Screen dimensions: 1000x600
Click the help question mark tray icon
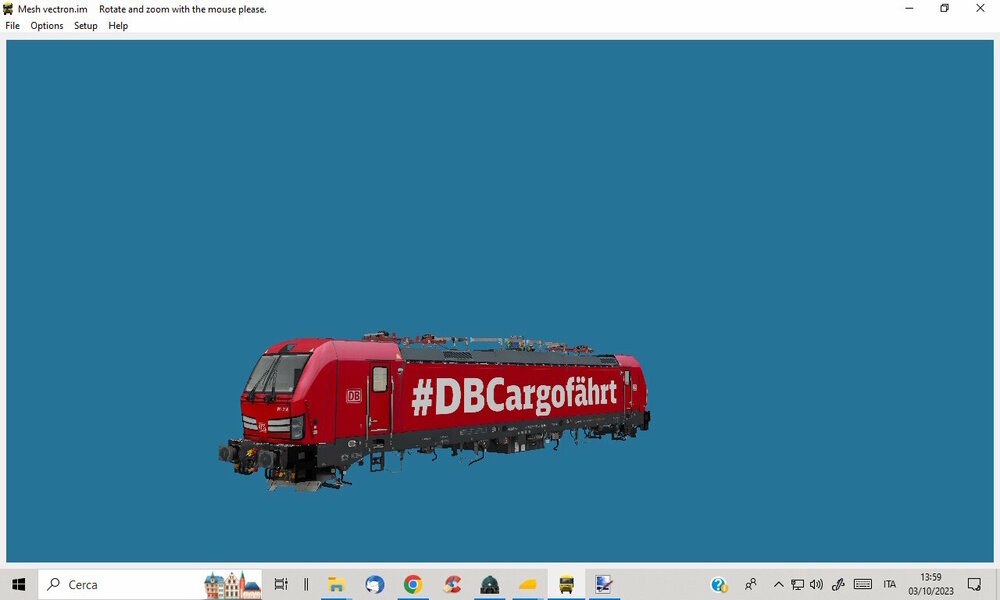tap(719, 584)
